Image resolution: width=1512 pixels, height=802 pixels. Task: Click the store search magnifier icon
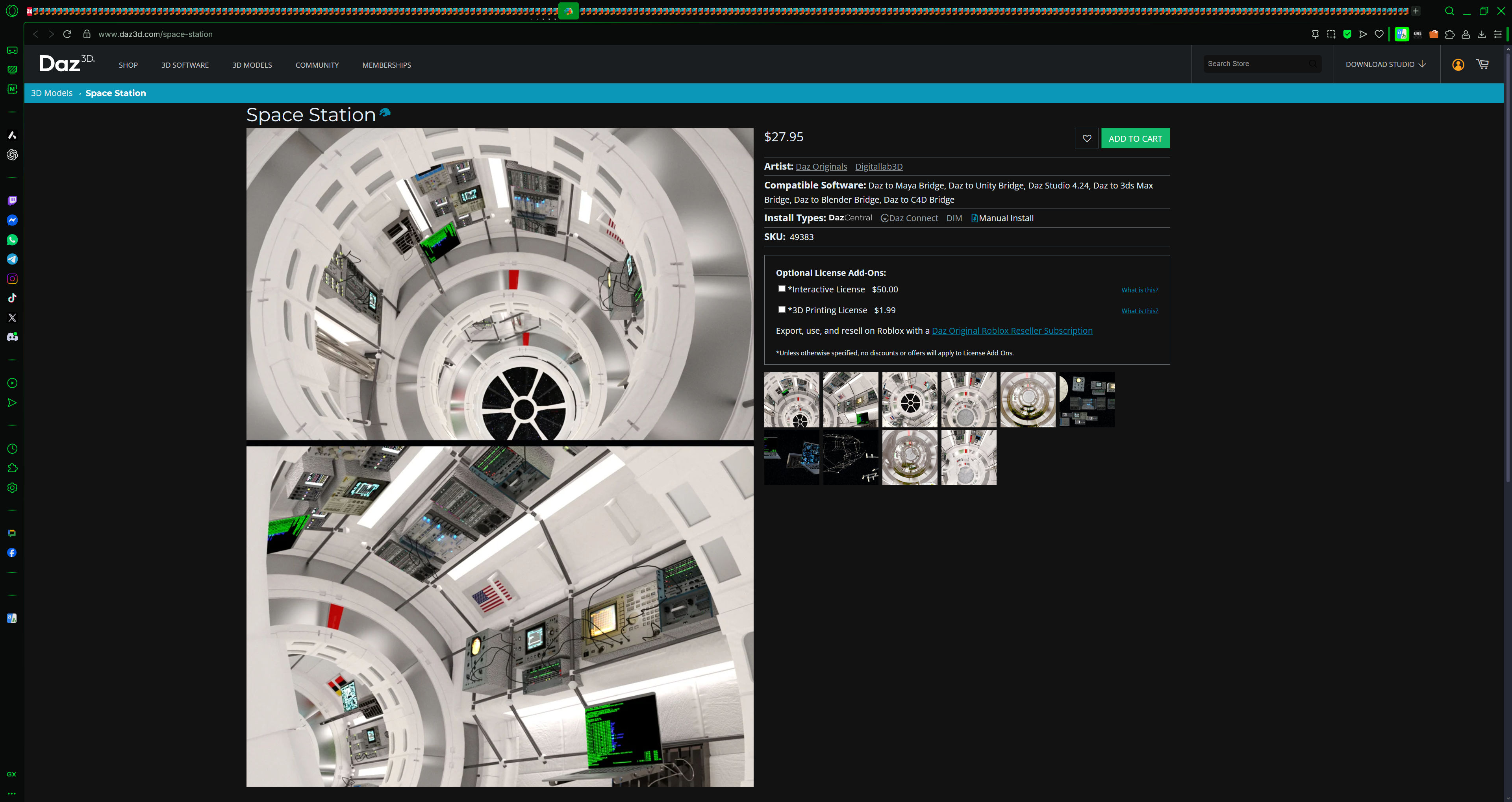click(1312, 63)
